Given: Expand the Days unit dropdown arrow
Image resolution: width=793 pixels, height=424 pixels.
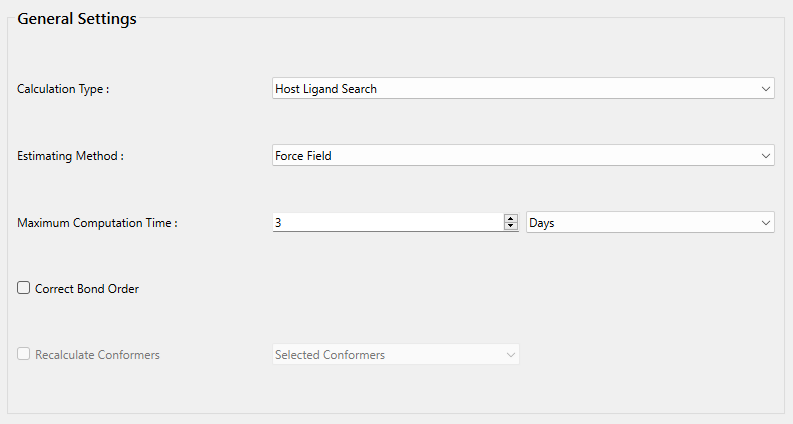Looking at the screenshot, I should click(x=765, y=223).
